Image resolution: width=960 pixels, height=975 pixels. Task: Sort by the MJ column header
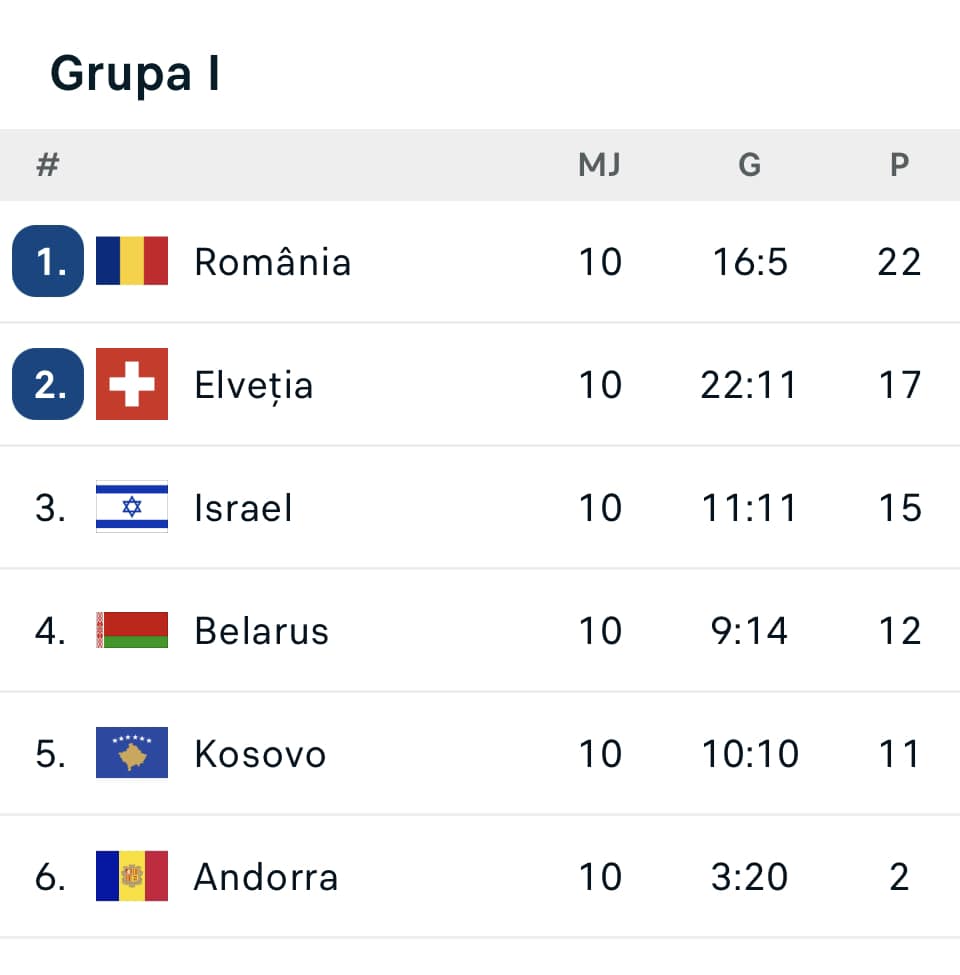[600, 165]
